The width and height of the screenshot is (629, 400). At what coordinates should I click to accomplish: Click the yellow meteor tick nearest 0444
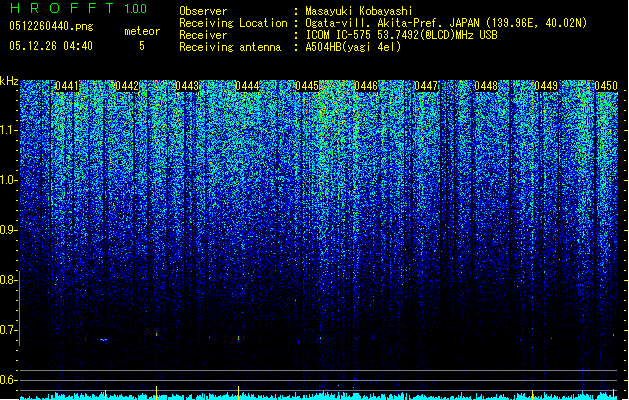[x=239, y=391]
